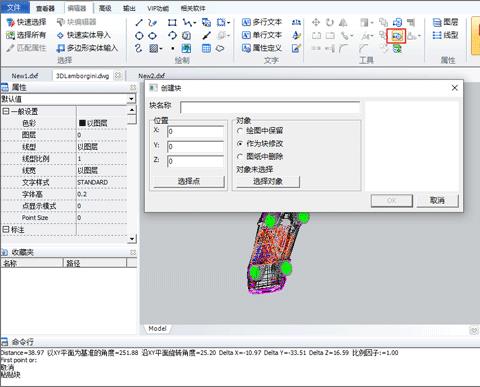Image resolution: width=480 pixels, height=387 pixels.
Task: Click the circle drawing tool
Action: [x=139, y=36]
